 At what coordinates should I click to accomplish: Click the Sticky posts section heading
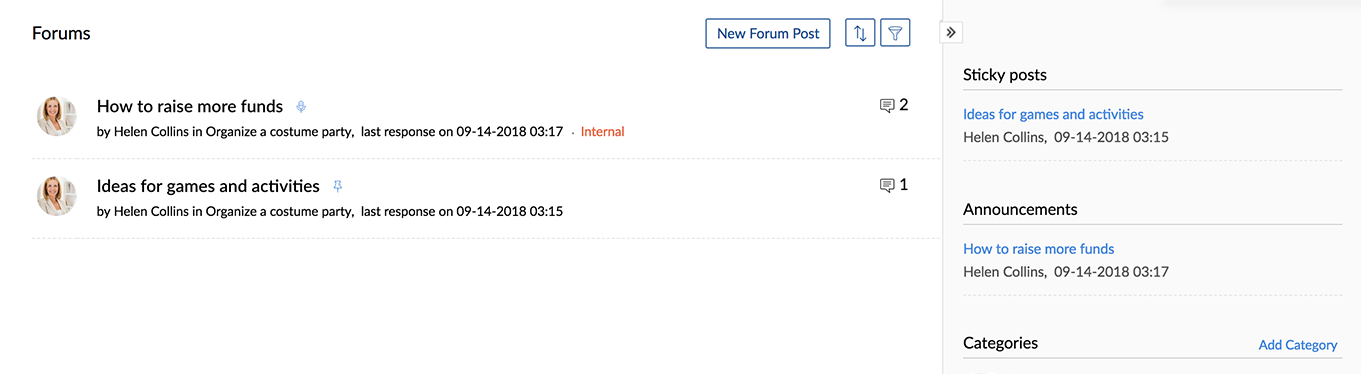[1005, 75]
